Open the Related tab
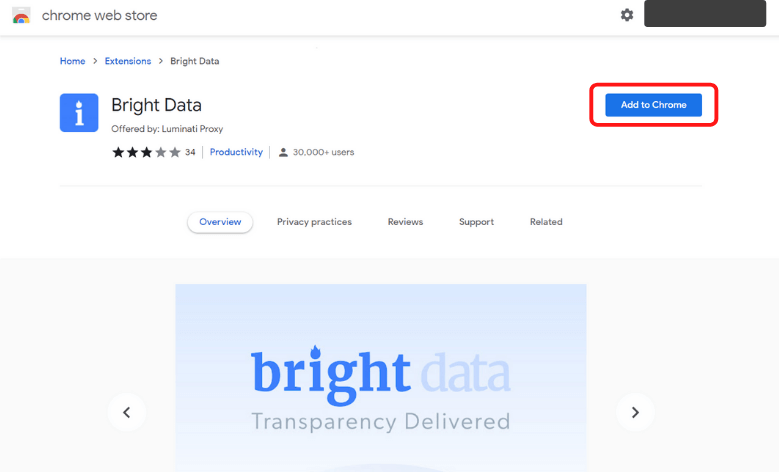The width and height of the screenshot is (779, 472). coord(546,222)
